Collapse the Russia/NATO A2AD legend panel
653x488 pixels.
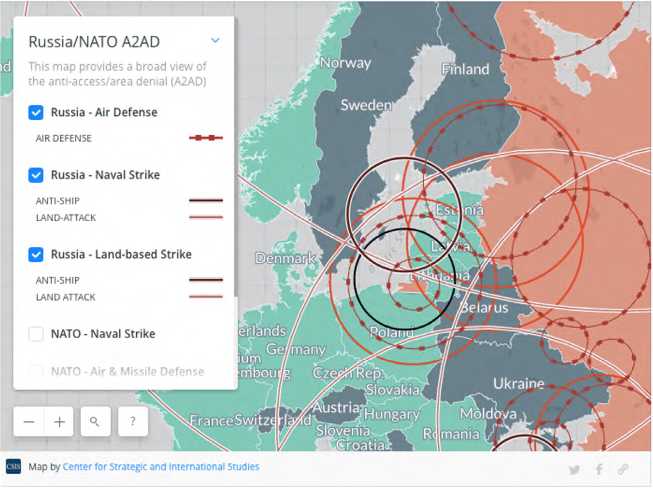[215, 41]
